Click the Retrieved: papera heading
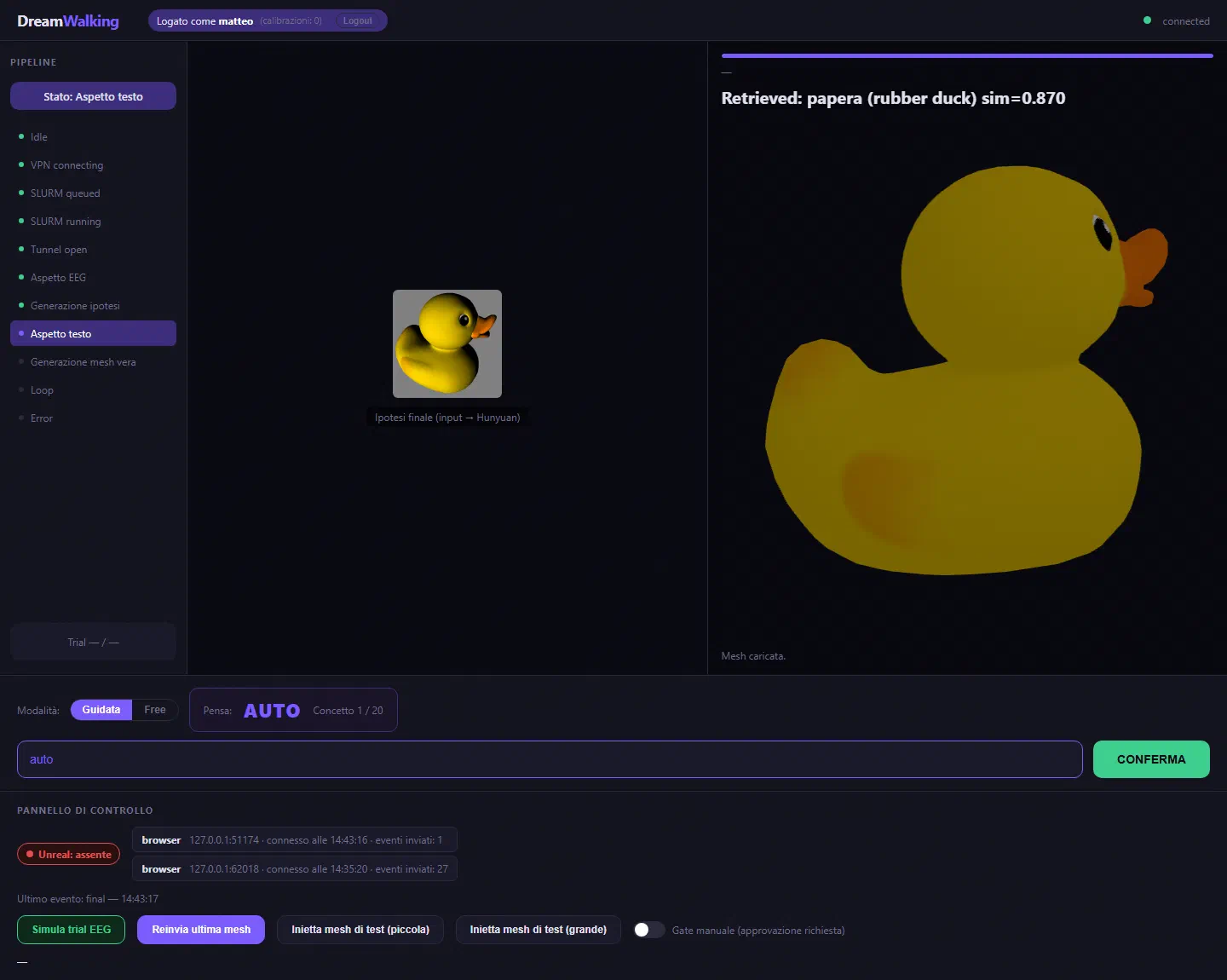1227x980 pixels. [893, 98]
